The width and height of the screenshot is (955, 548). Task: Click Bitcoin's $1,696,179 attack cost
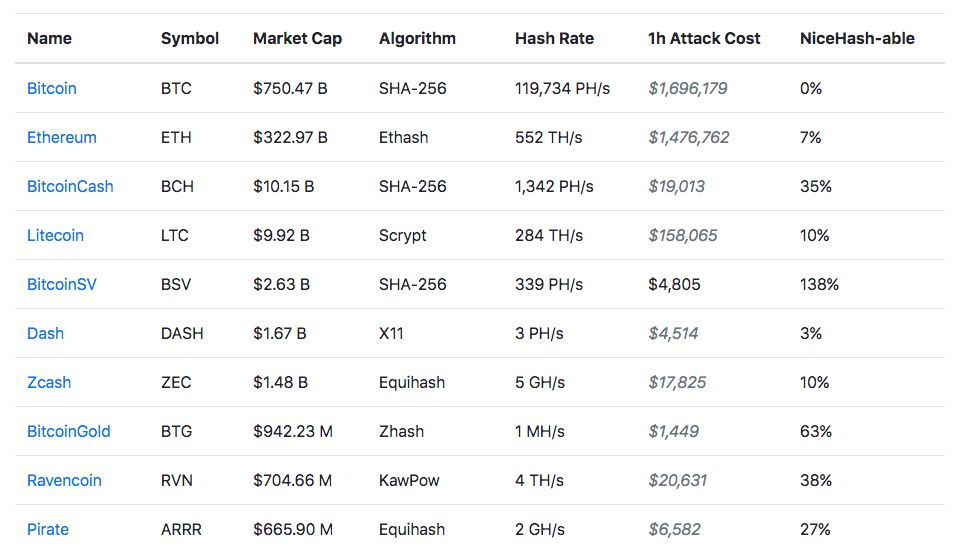pos(687,88)
